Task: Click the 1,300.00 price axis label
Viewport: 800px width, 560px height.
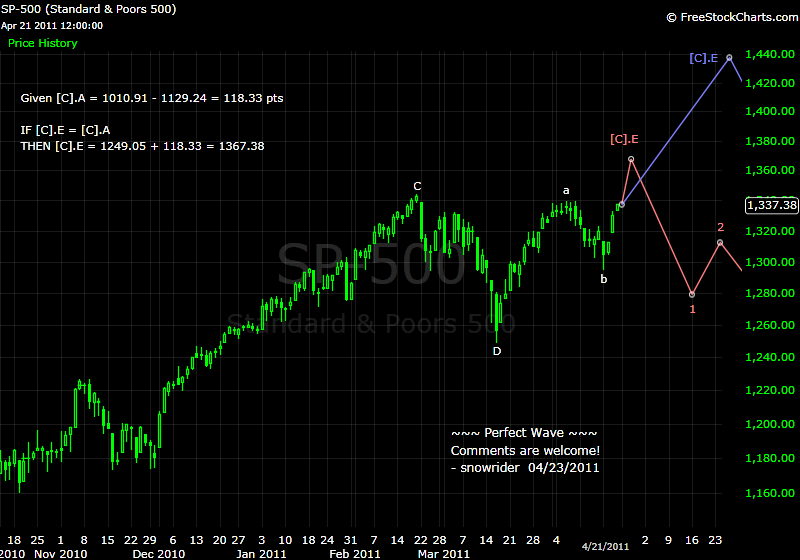Action: (x=770, y=262)
